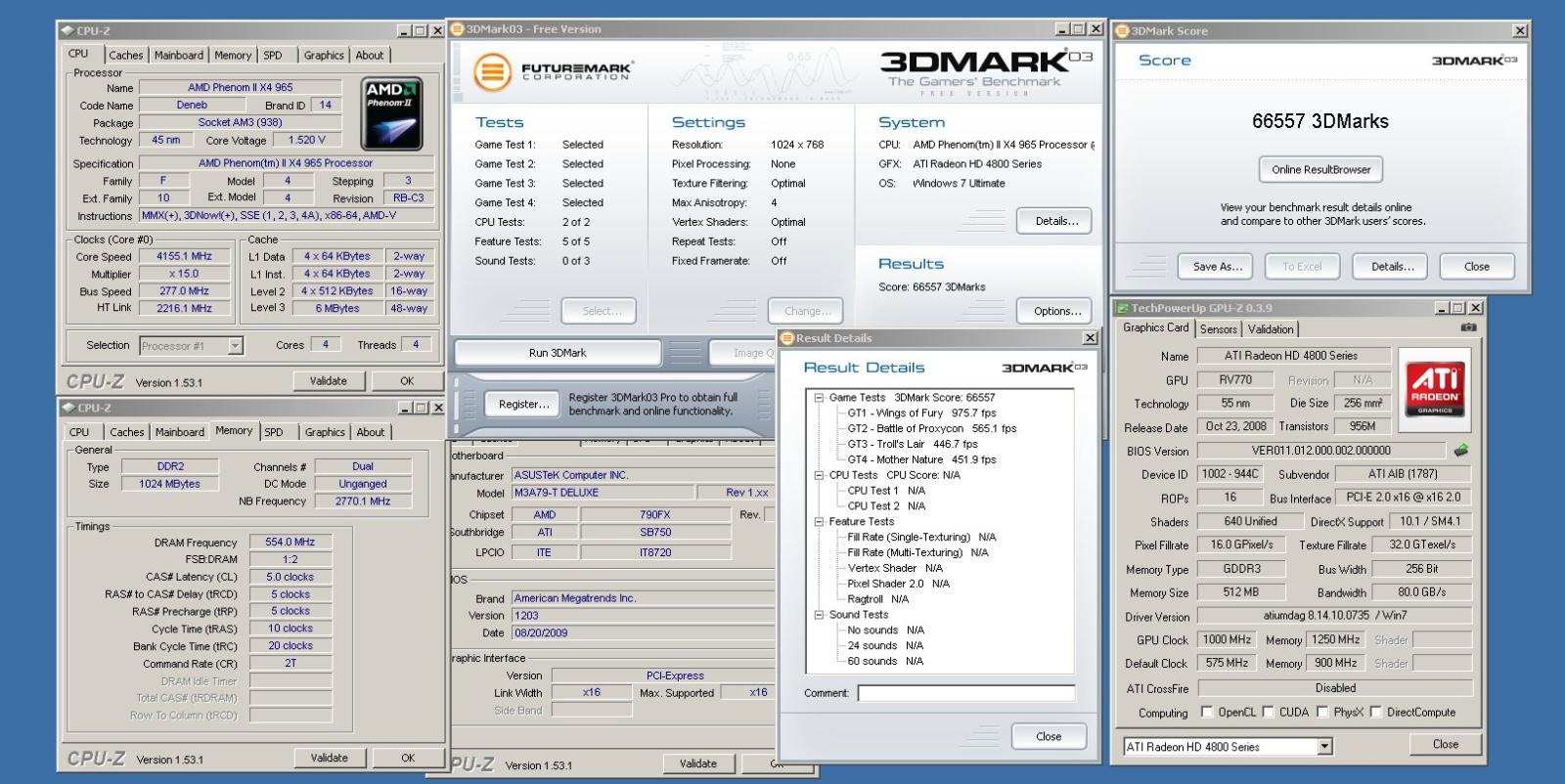Click Save As... in 3DMark Score
Screen dimensions: 1565x784
(x=1217, y=266)
